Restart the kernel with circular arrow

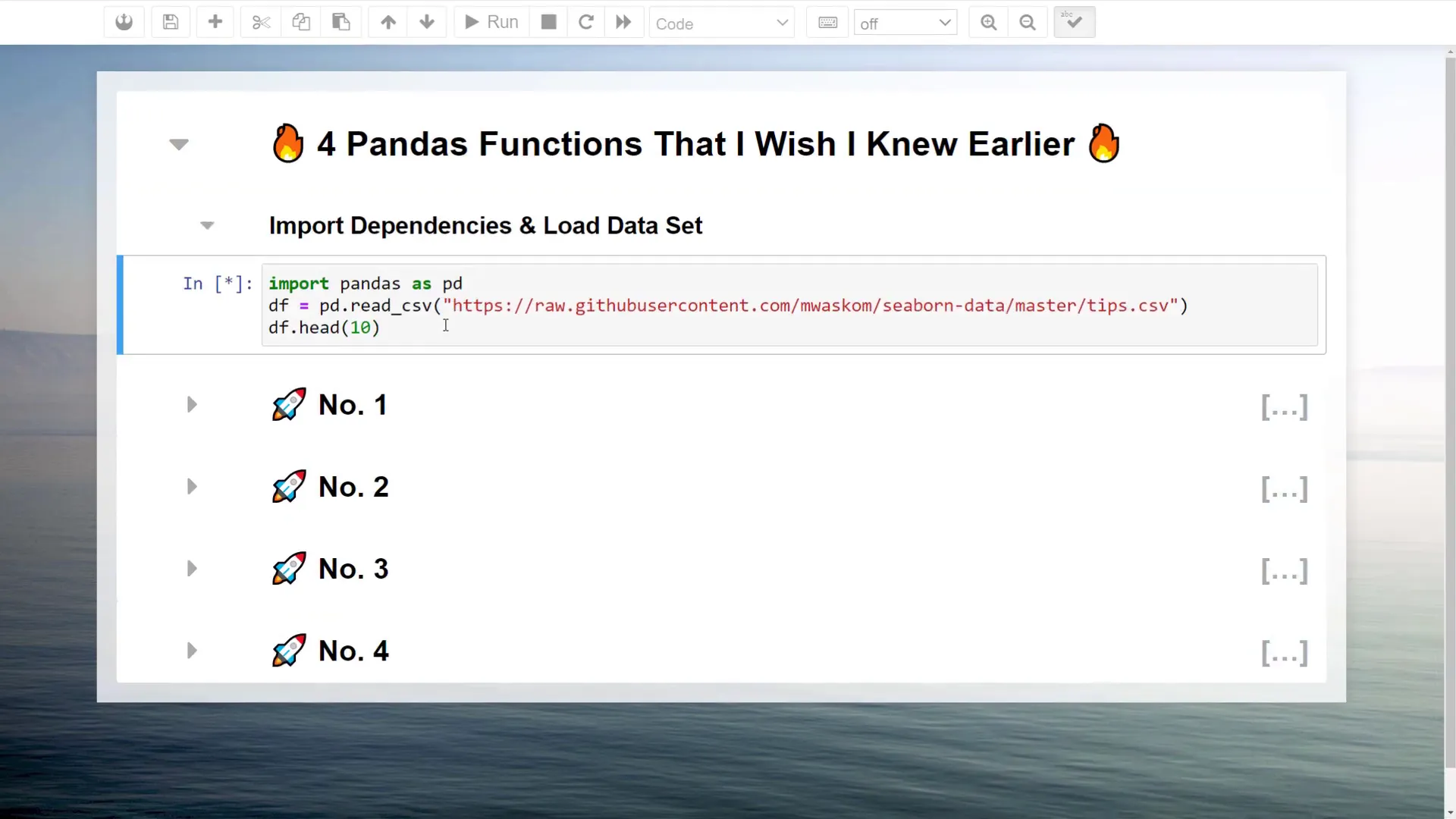(585, 22)
